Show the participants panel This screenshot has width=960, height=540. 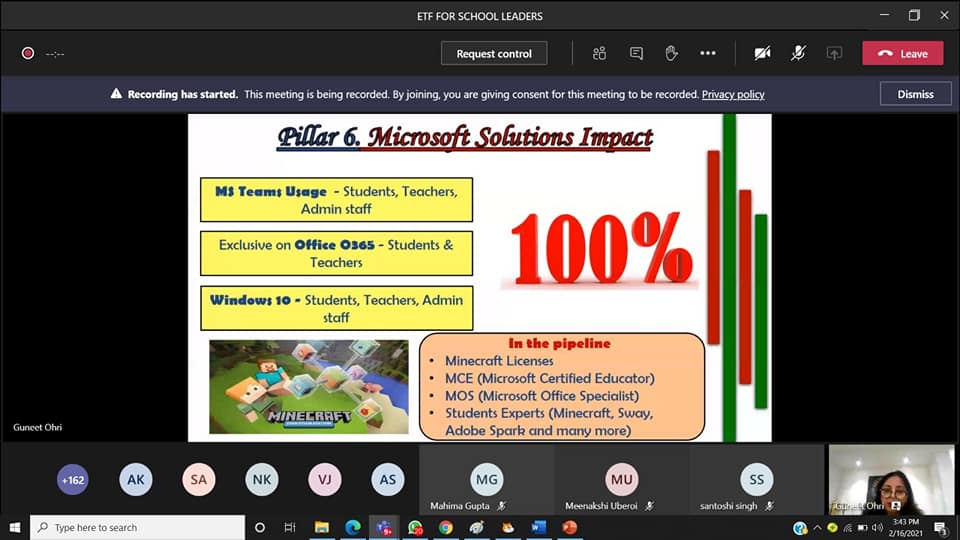(x=599, y=53)
